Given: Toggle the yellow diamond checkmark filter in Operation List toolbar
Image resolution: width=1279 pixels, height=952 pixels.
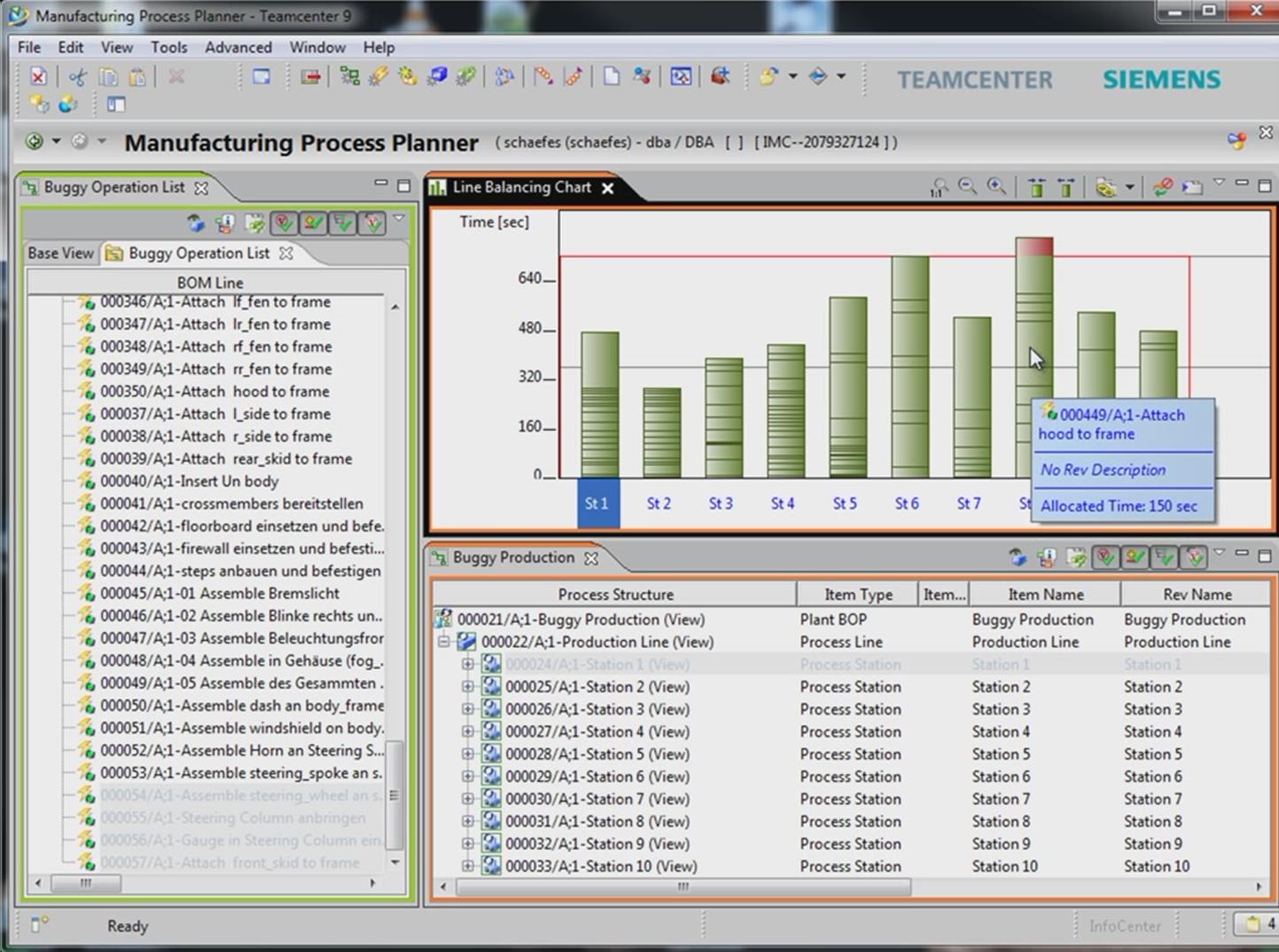Looking at the screenshot, I should 313,223.
